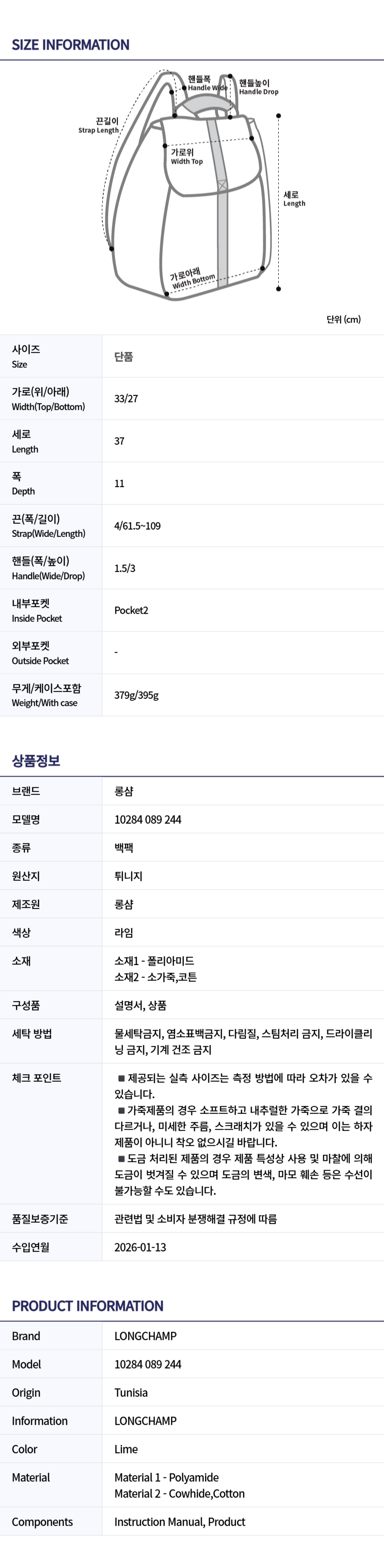384x1568 pixels.
Task: Select the "4/61.5~109" strap measurement
Action: pos(137,526)
